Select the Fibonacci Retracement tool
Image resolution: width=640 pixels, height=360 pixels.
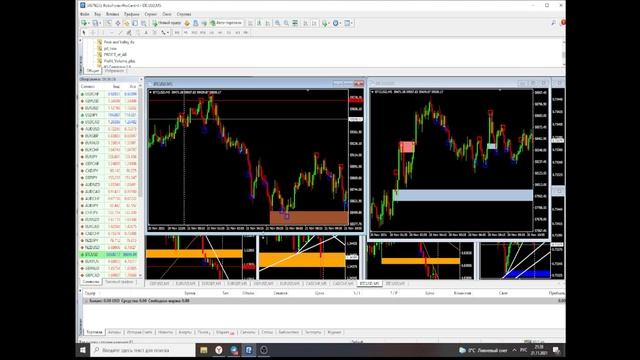138,33
